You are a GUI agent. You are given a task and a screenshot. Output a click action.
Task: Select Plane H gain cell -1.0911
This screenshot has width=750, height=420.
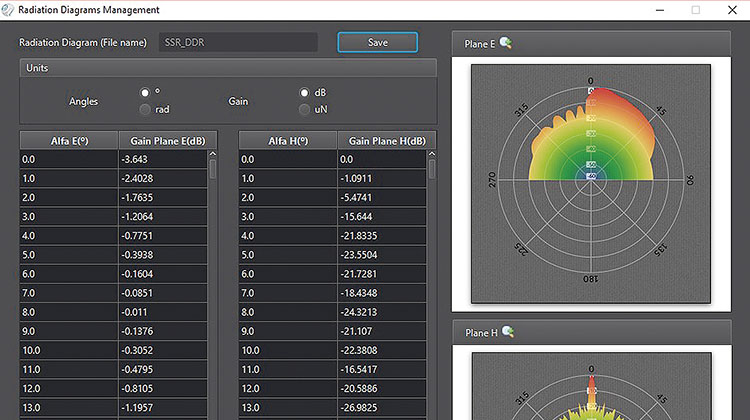(x=382, y=178)
